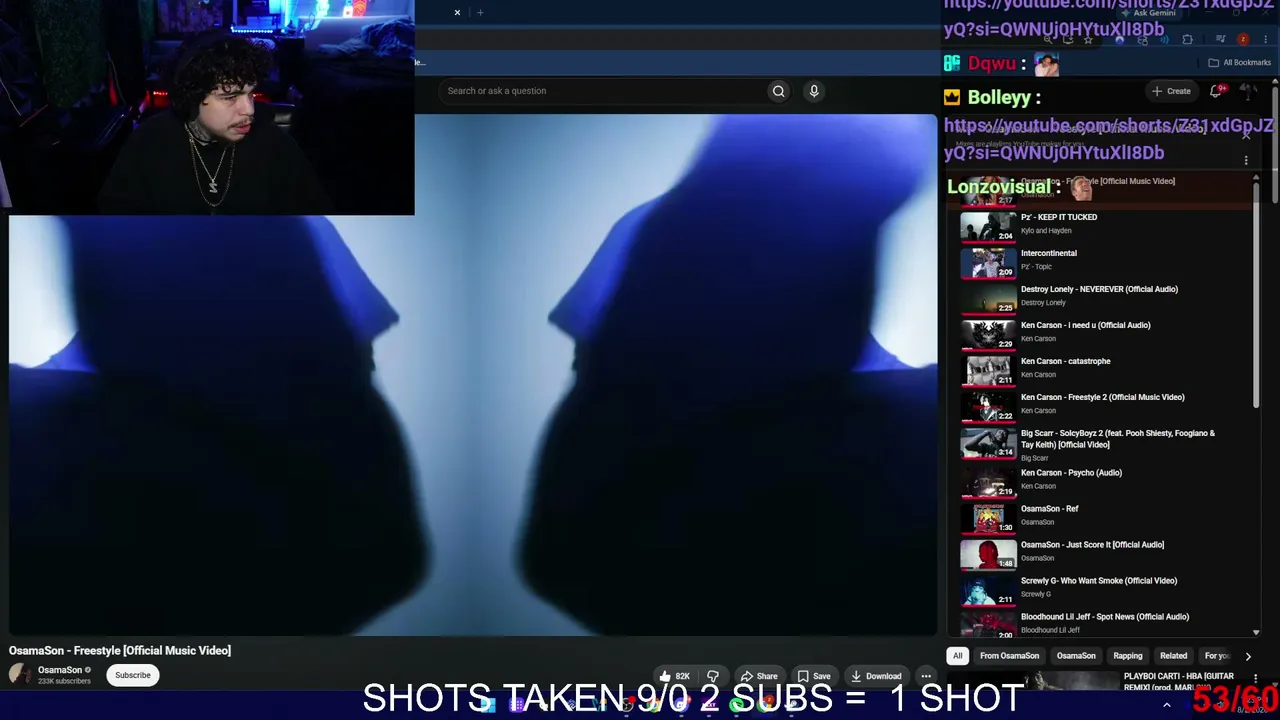The height and width of the screenshot is (720, 1280).
Task: Click the Create button
Action: point(1171,91)
